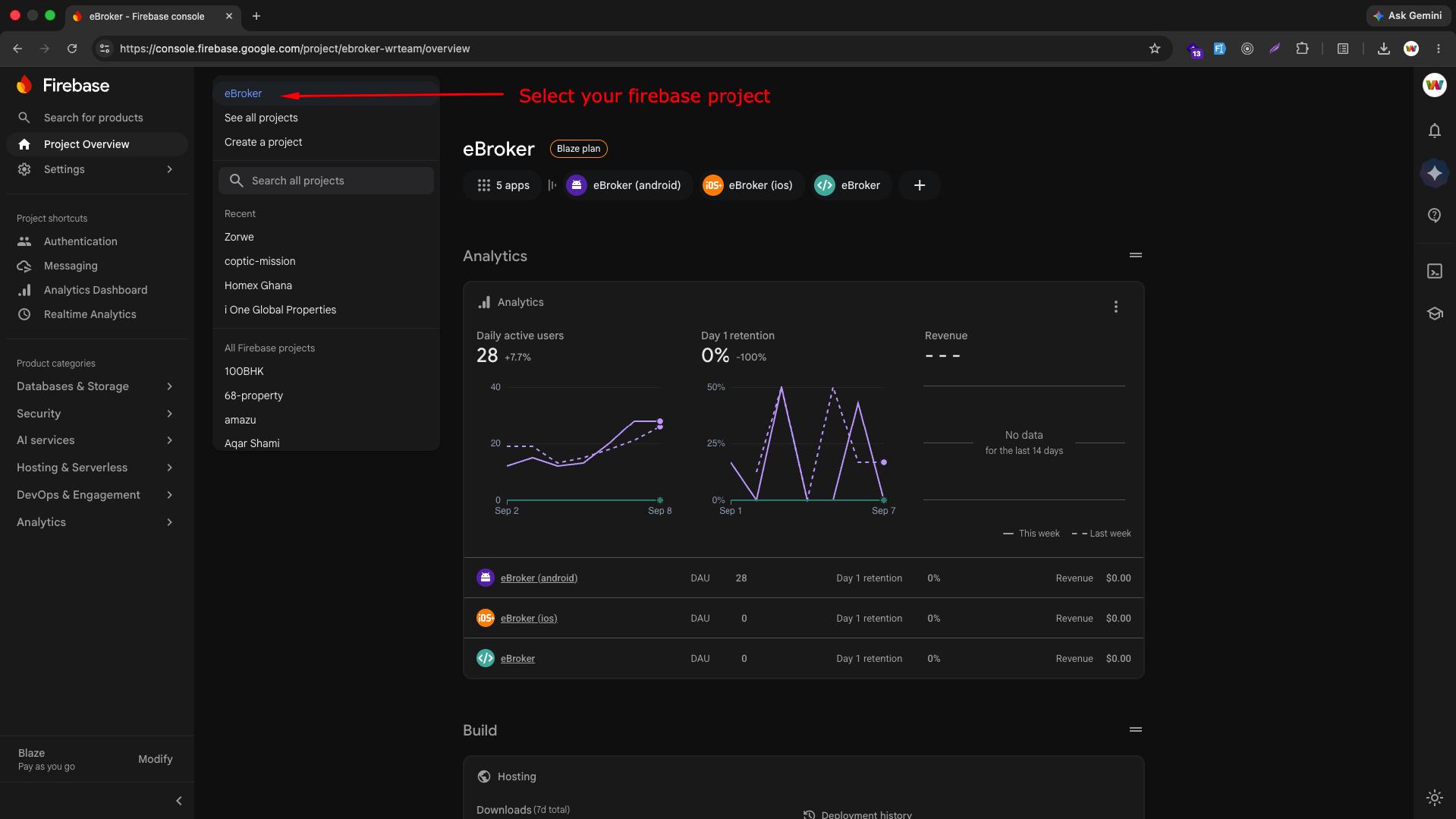
Task: Expand Analytics product category
Action: tap(96, 522)
